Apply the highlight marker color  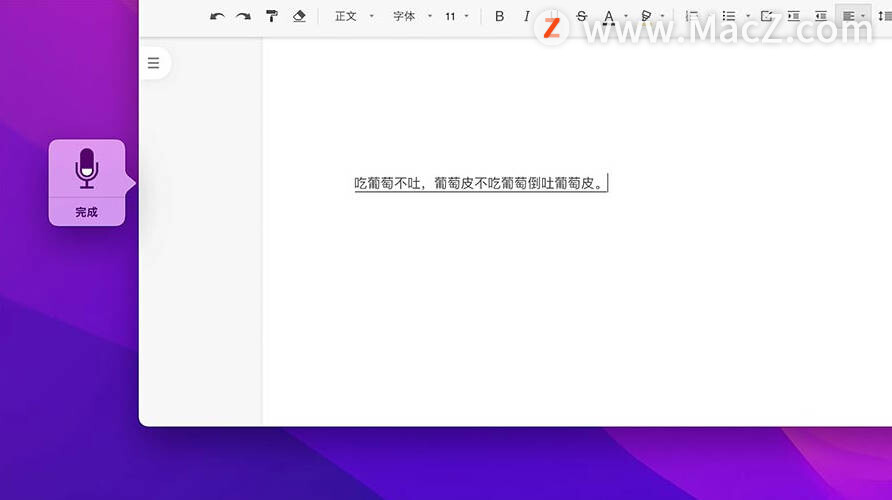coord(646,17)
